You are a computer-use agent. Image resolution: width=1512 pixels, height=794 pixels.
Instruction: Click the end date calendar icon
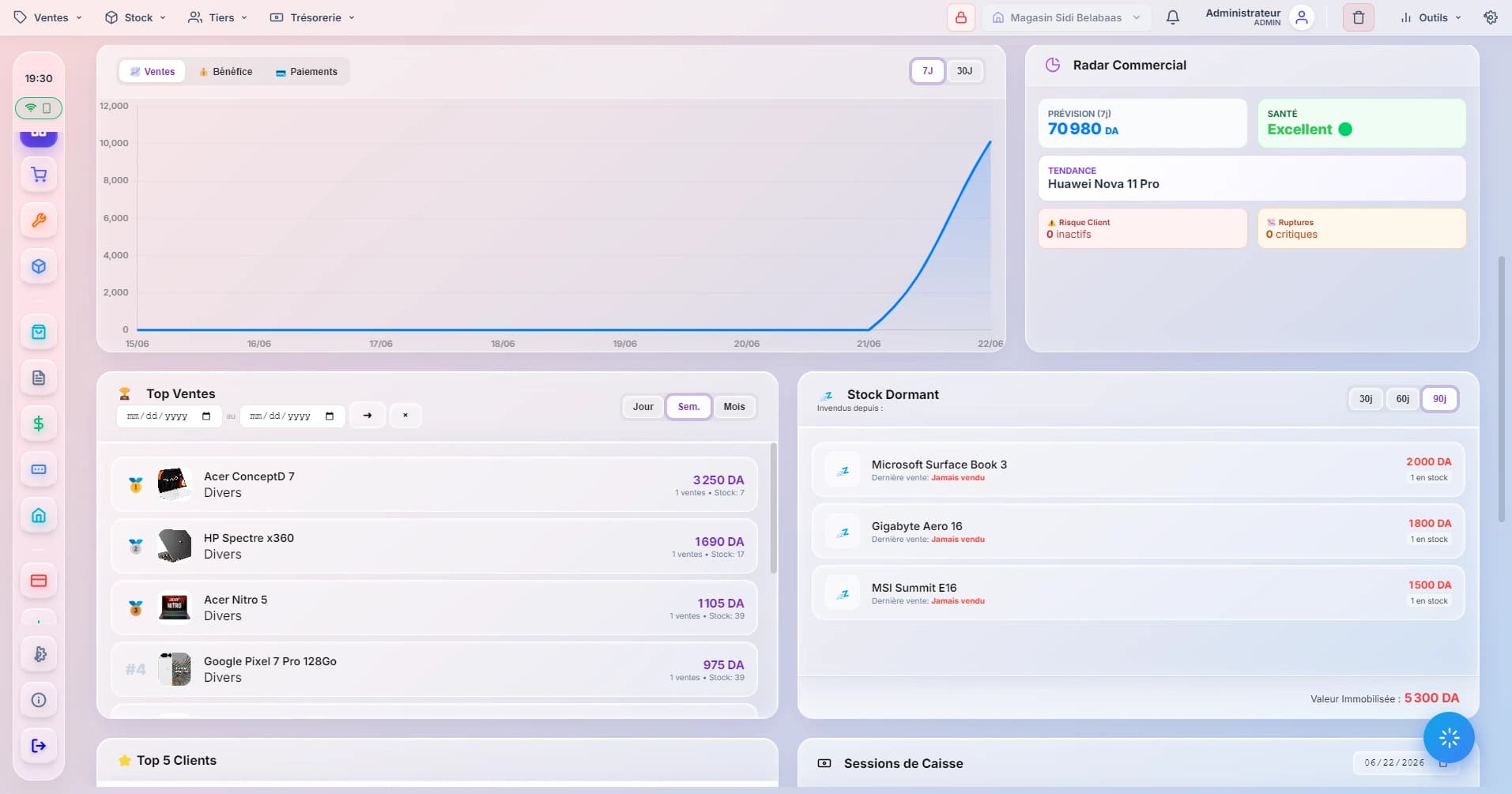tap(330, 416)
